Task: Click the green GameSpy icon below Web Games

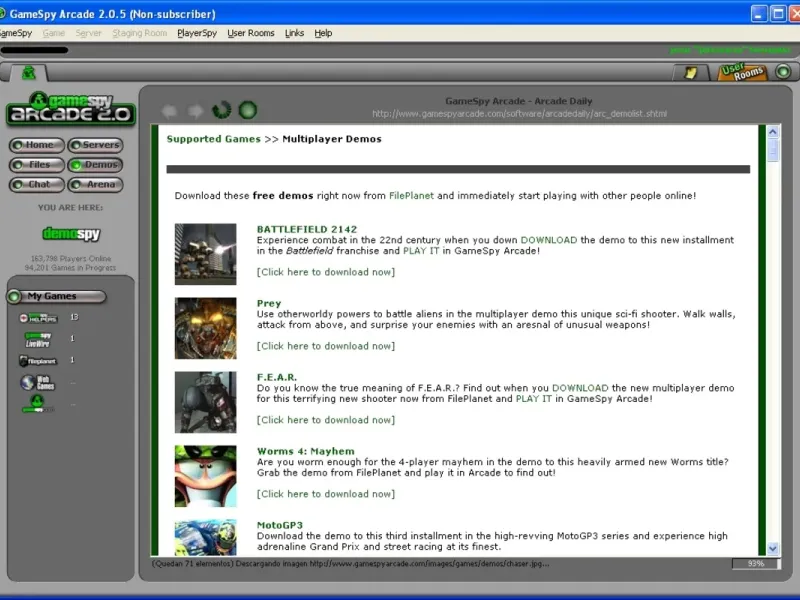Action: [38, 404]
